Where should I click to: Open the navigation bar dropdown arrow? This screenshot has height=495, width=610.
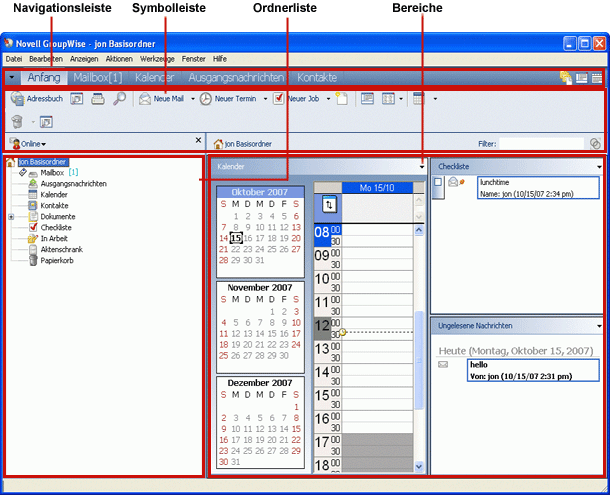coord(12,77)
